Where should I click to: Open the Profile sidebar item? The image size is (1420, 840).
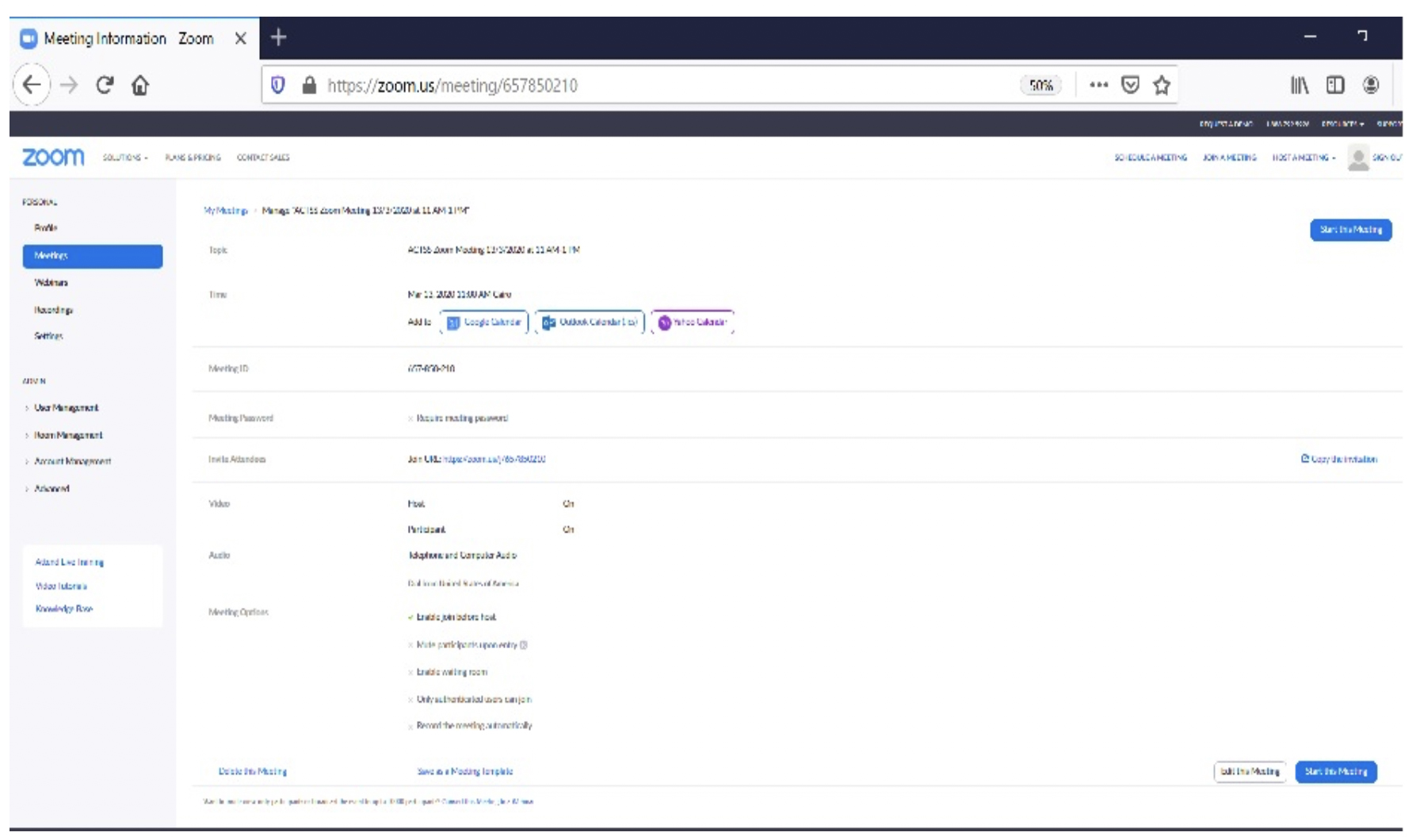[x=46, y=227]
